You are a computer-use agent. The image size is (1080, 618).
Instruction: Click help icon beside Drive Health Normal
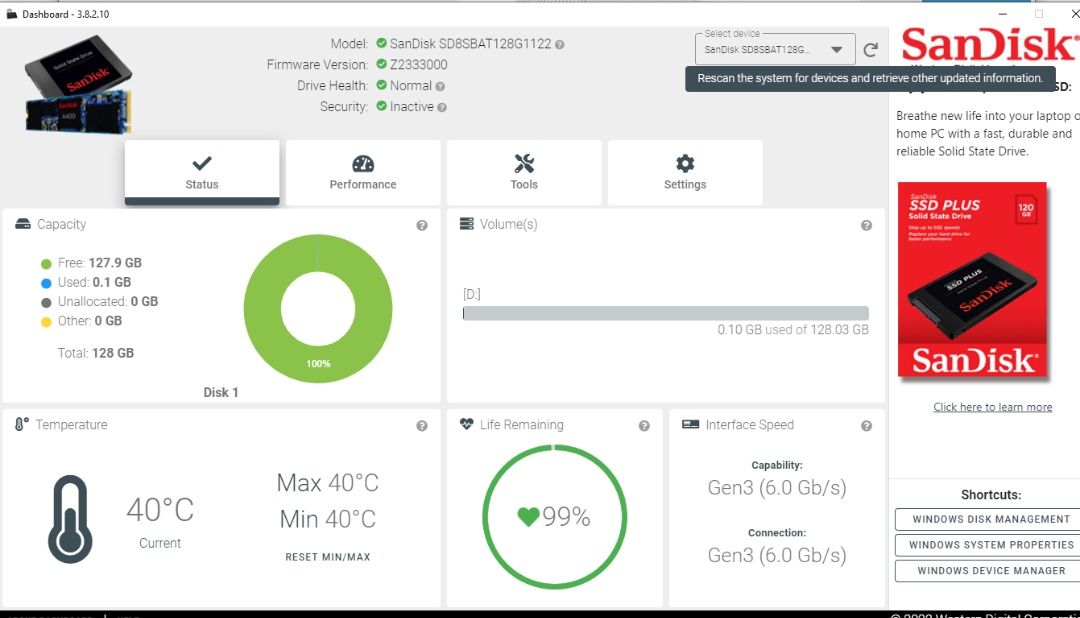pos(439,87)
